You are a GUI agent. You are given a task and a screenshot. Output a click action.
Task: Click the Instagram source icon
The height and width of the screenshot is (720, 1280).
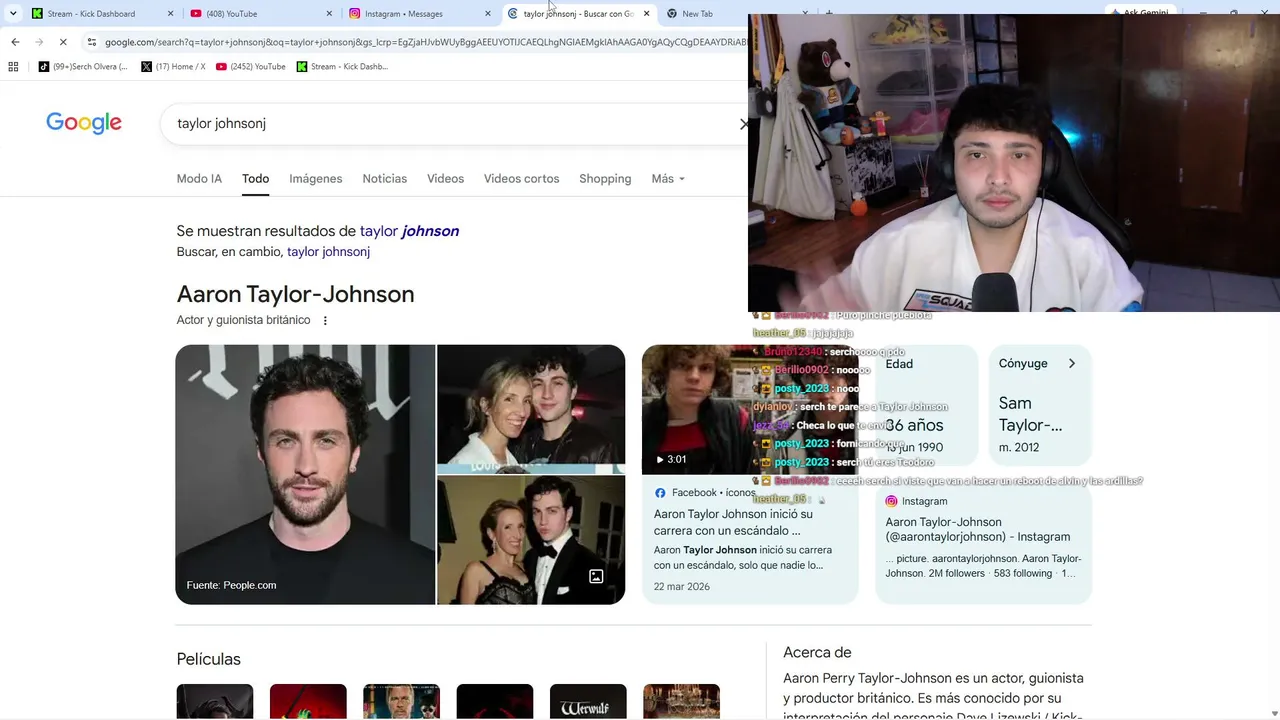(x=891, y=501)
